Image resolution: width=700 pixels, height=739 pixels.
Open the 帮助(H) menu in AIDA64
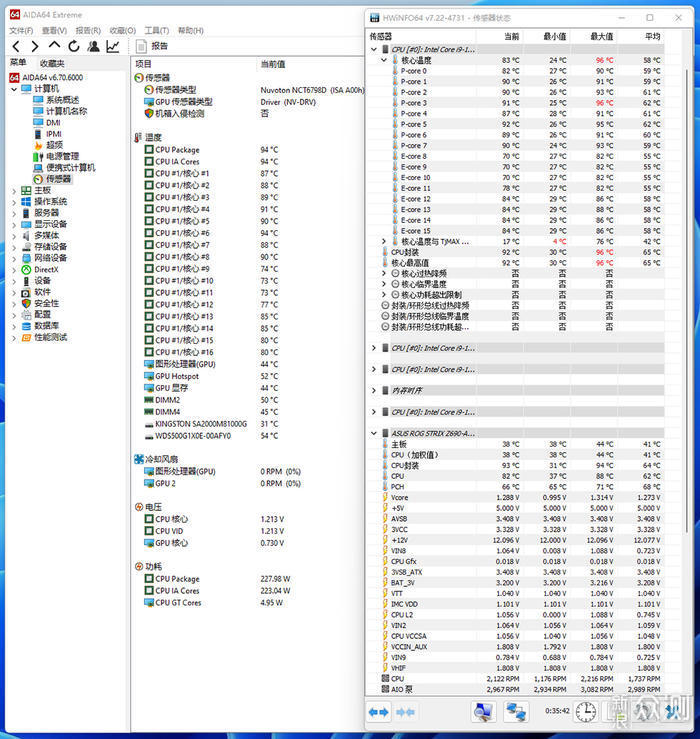pos(190,31)
